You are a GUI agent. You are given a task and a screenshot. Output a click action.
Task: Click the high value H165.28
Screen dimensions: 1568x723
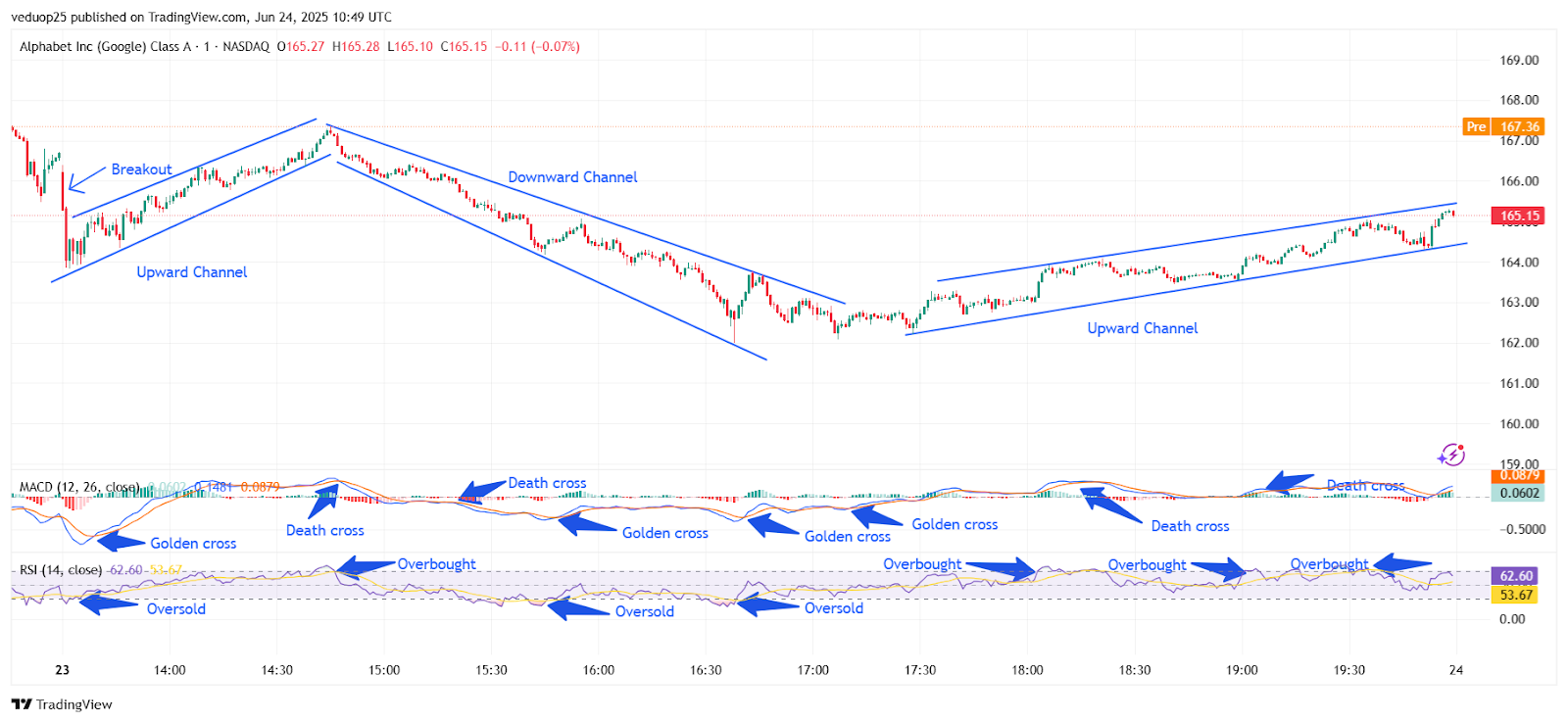click(356, 46)
